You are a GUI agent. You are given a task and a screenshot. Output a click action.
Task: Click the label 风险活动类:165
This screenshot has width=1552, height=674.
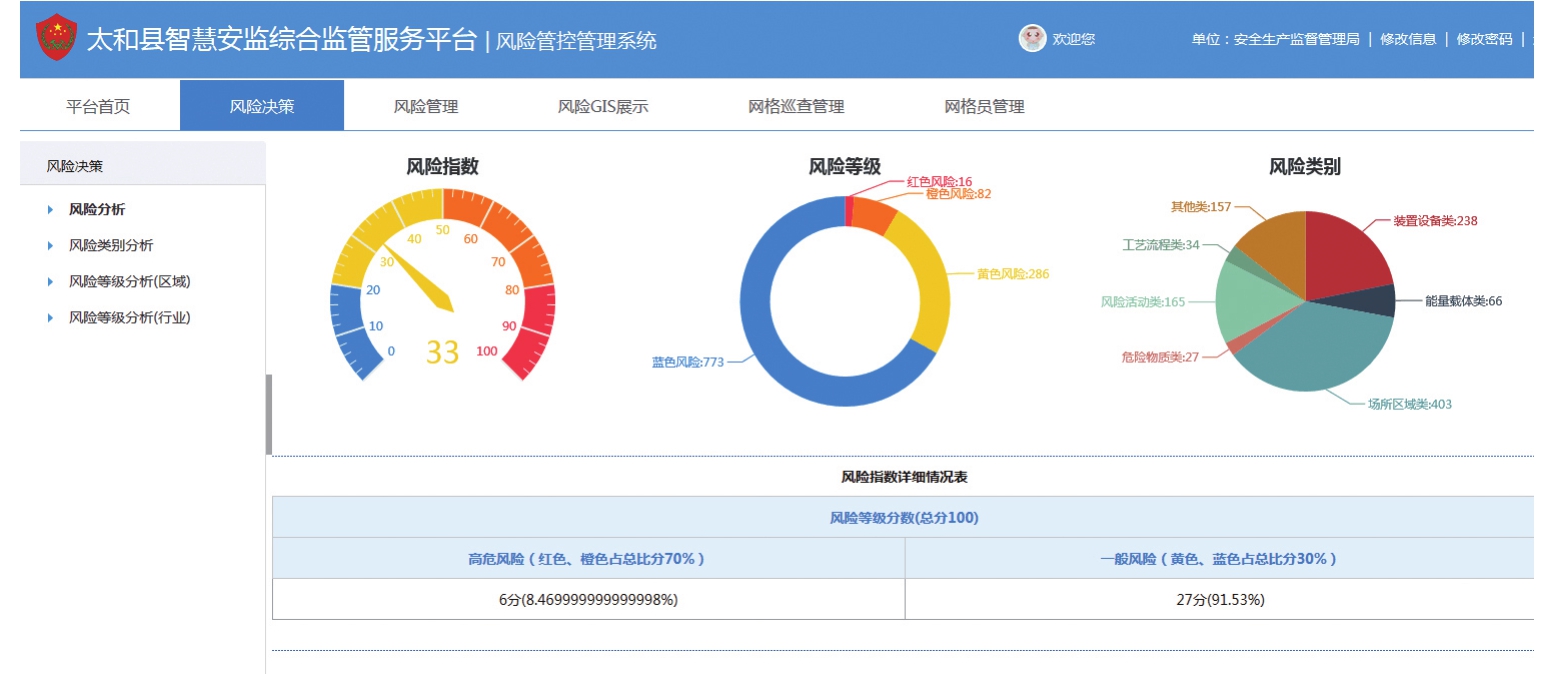1143,302
